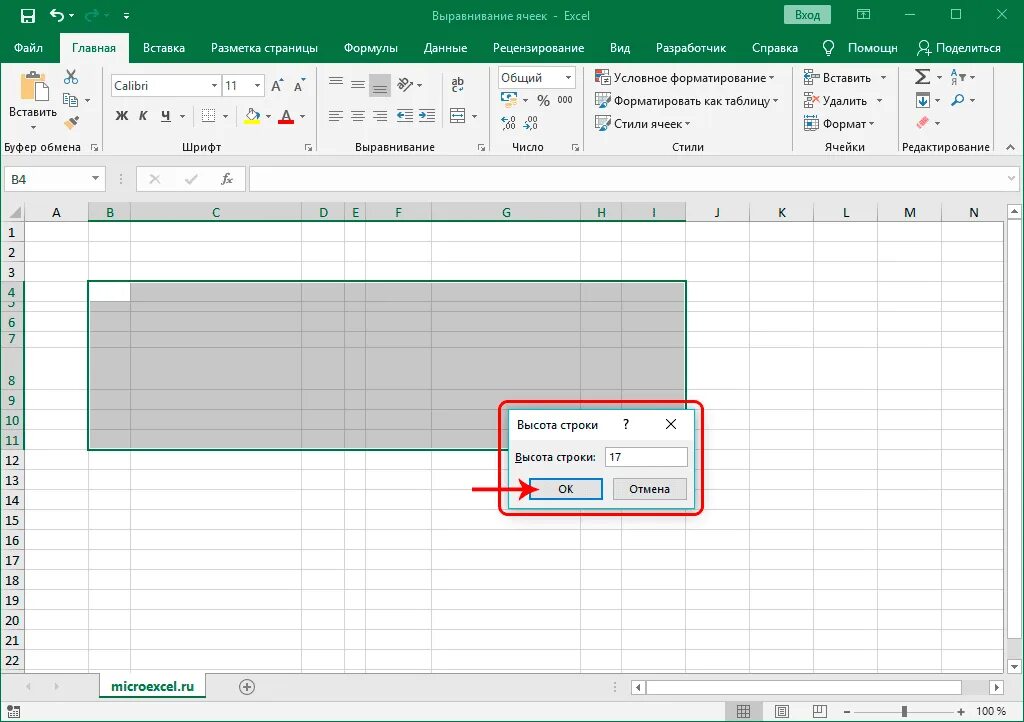The height and width of the screenshot is (722, 1024).
Task: Click the Wrap Text icon
Action: [x=457, y=84]
